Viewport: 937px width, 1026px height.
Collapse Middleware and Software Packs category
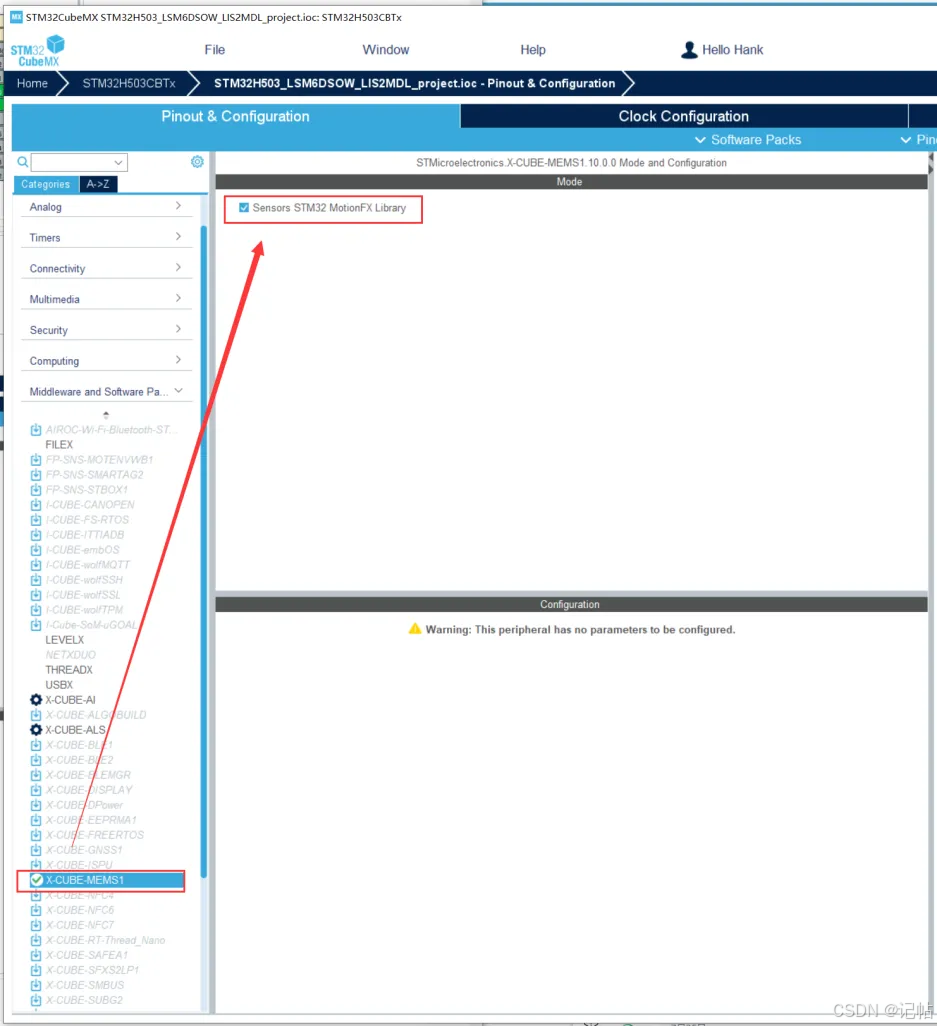pyautogui.click(x=106, y=392)
